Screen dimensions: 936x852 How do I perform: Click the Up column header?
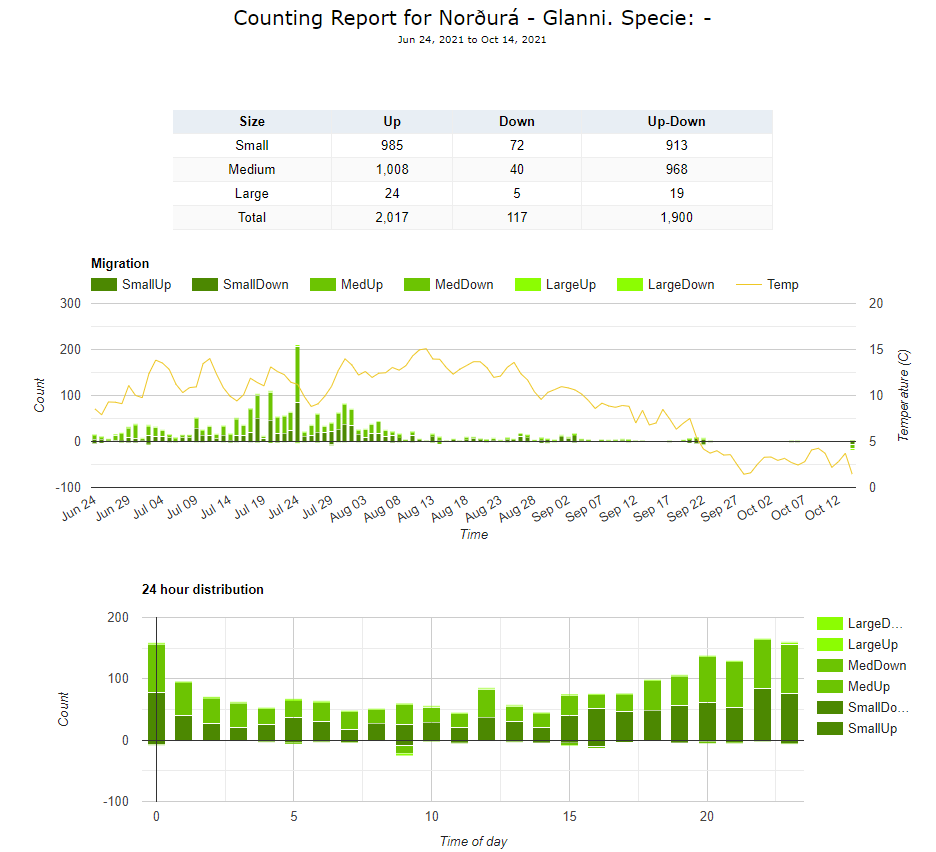click(x=392, y=122)
